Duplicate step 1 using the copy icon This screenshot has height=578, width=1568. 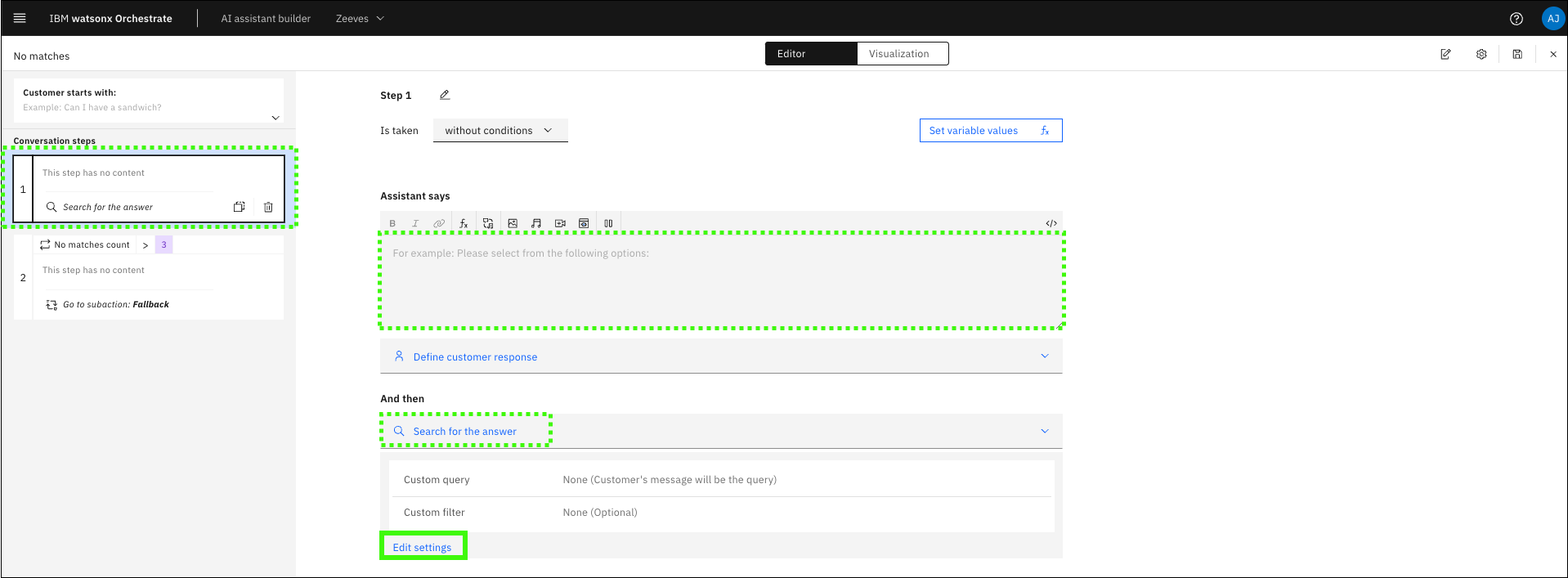[x=239, y=207]
